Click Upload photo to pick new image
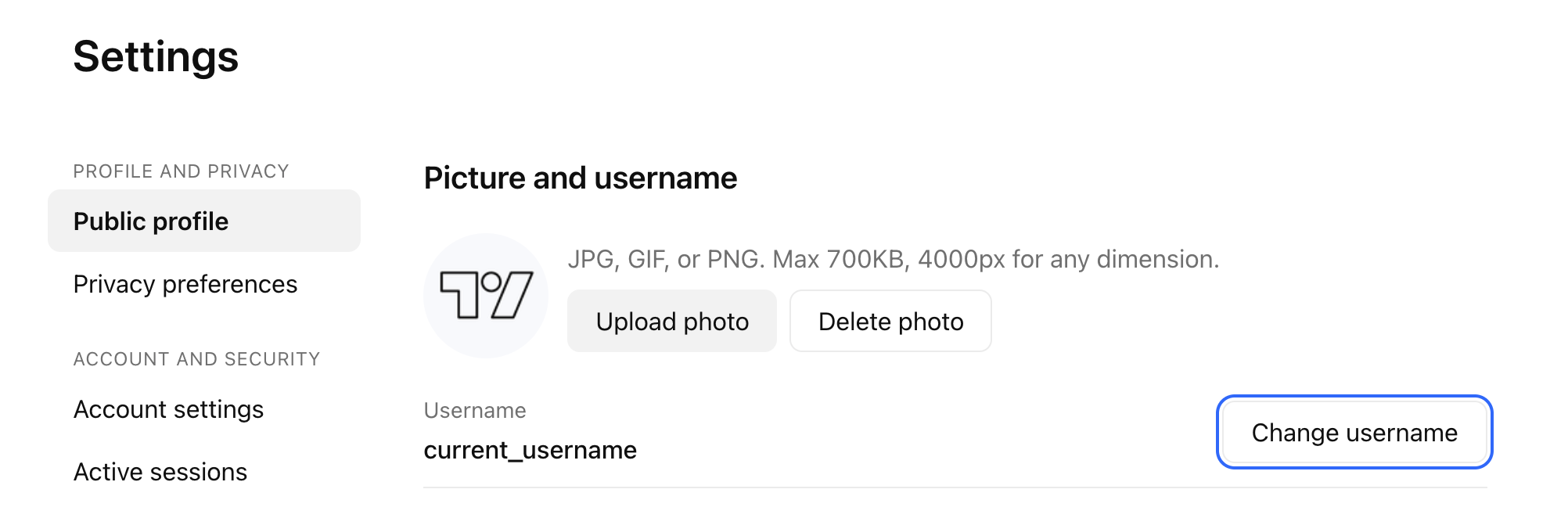The height and width of the screenshot is (518, 1568). pyautogui.click(x=671, y=321)
